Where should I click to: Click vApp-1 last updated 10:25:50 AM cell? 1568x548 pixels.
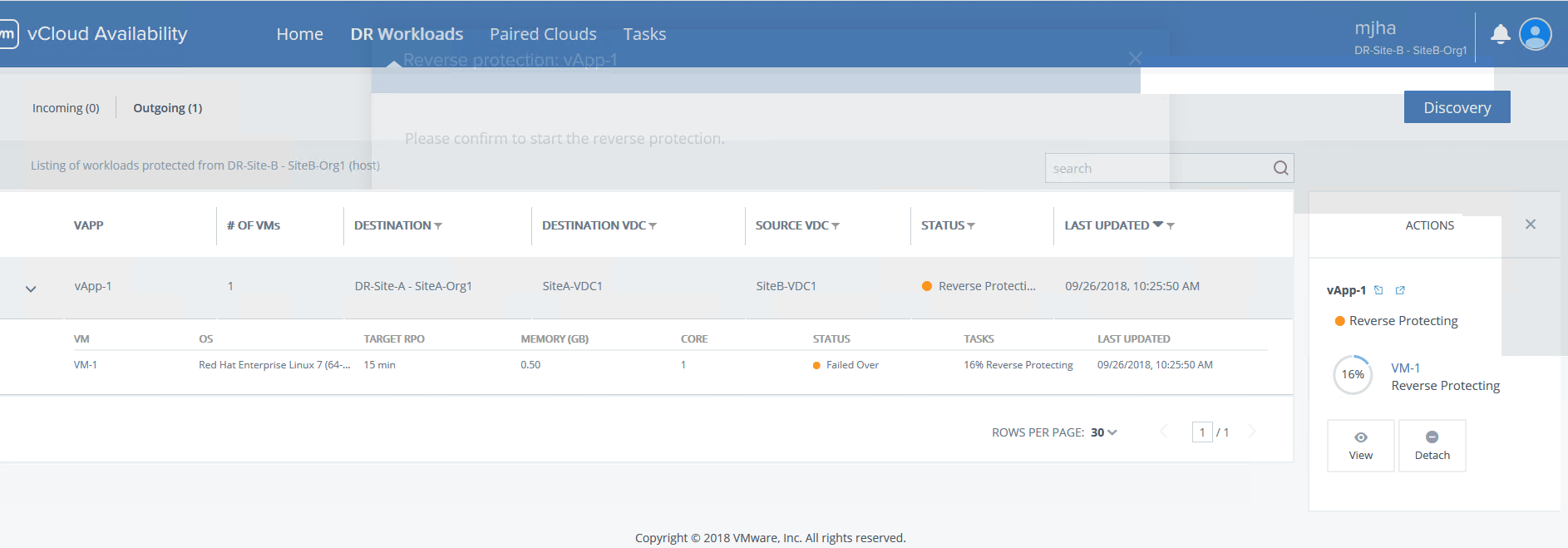1132,286
